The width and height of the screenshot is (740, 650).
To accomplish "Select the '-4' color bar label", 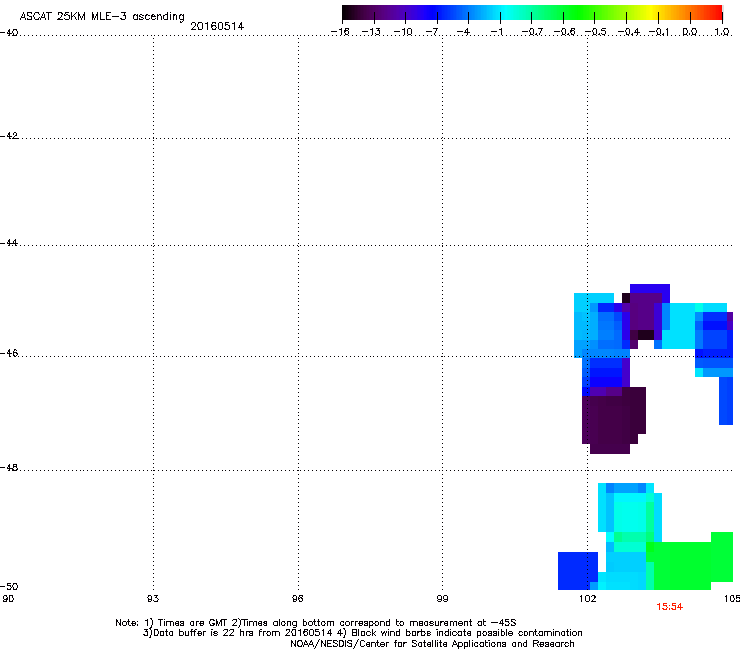I will tap(463, 32).
